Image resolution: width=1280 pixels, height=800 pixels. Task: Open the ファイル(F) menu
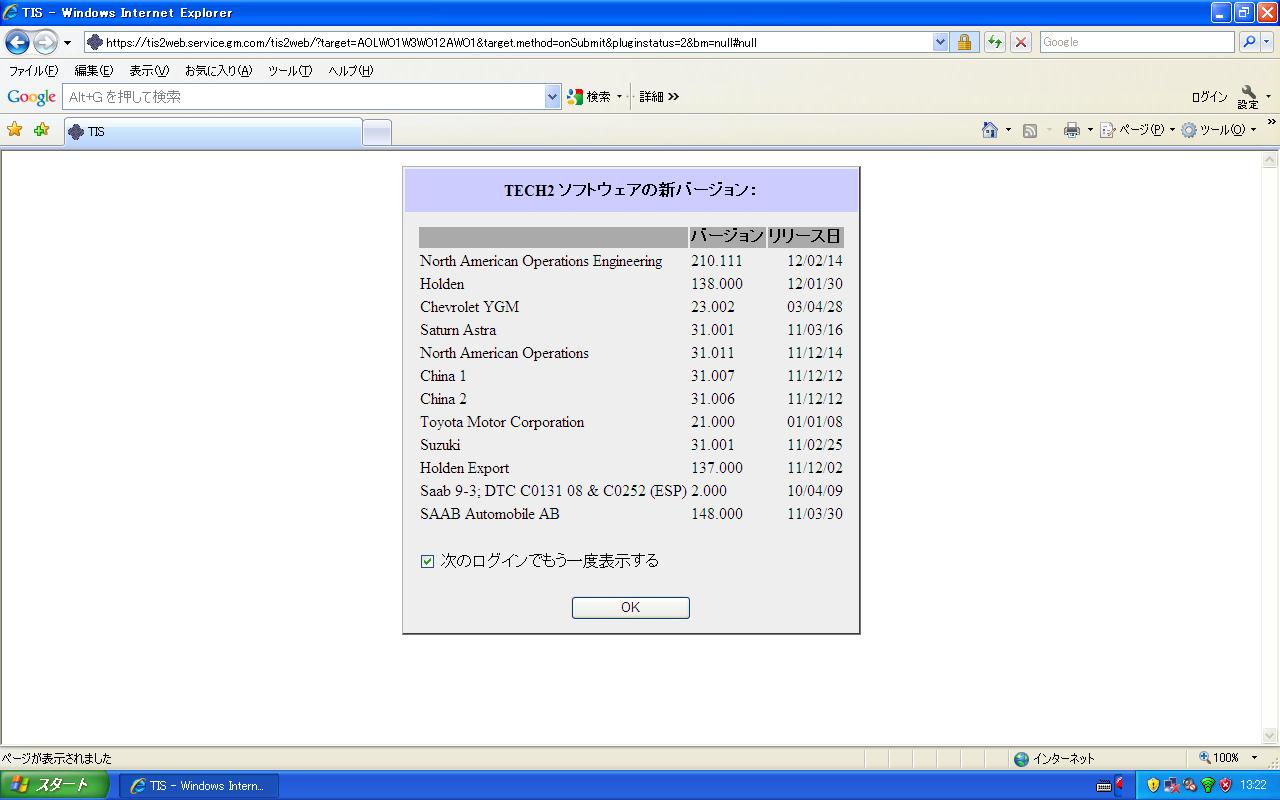33,71
